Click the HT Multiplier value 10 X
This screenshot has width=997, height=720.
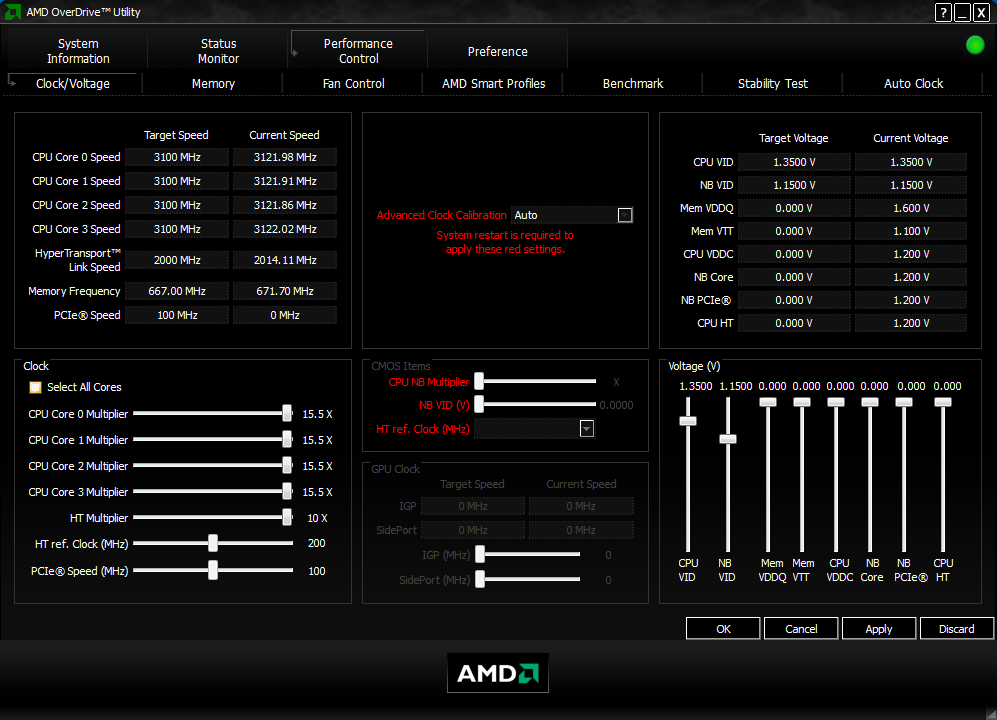click(317, 518)
